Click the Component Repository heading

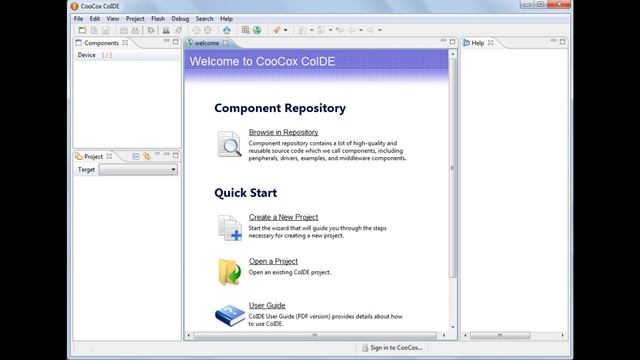tap(280, 108)
